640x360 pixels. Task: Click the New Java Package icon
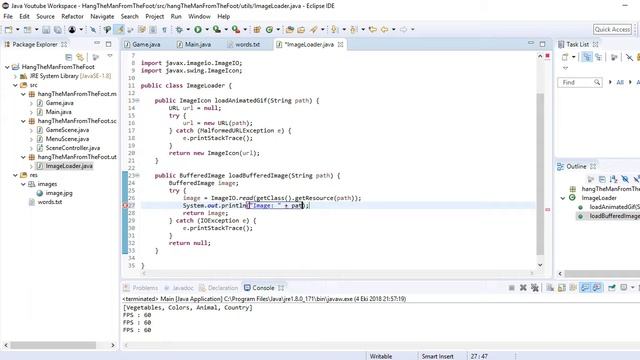pos(257,29)
